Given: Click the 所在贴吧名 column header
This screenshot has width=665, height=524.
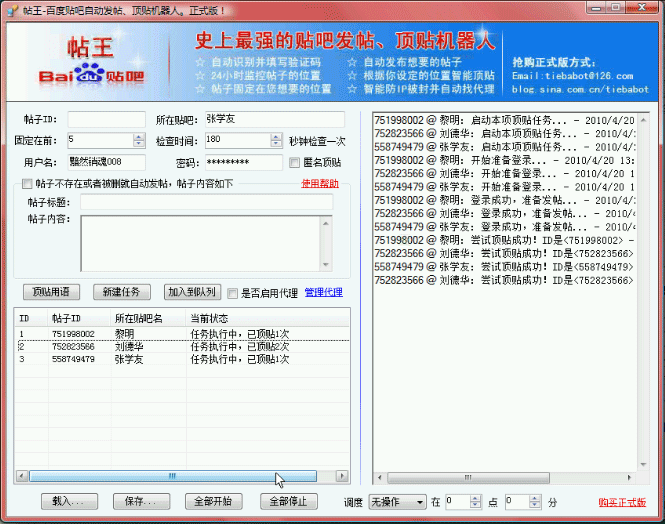Looking at the screenshot, I should pos(148,318).
